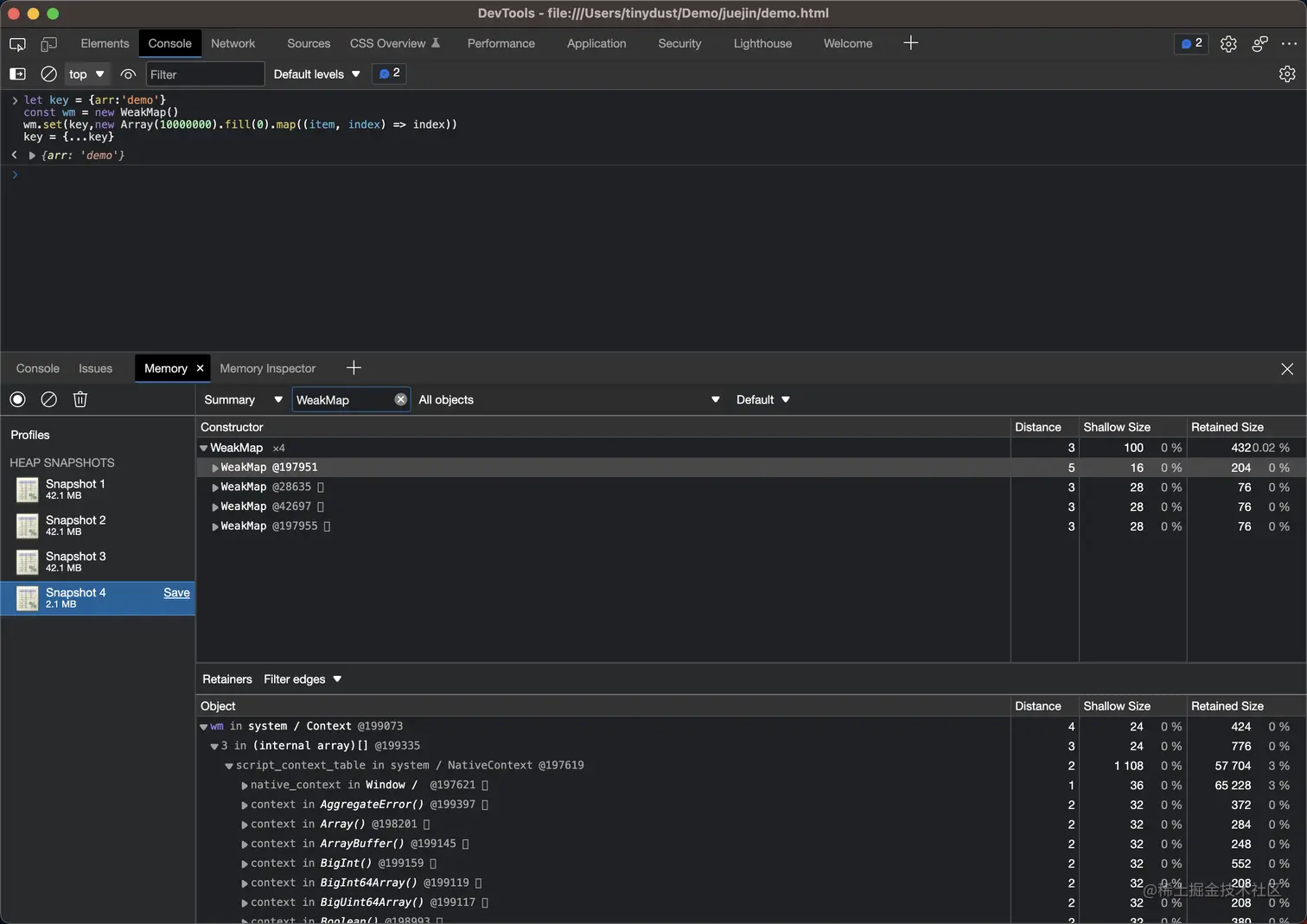This screenshot has width=1307, height=924.
Task: Add a drawer tool with the plus icon
Action: click(354, 368)
